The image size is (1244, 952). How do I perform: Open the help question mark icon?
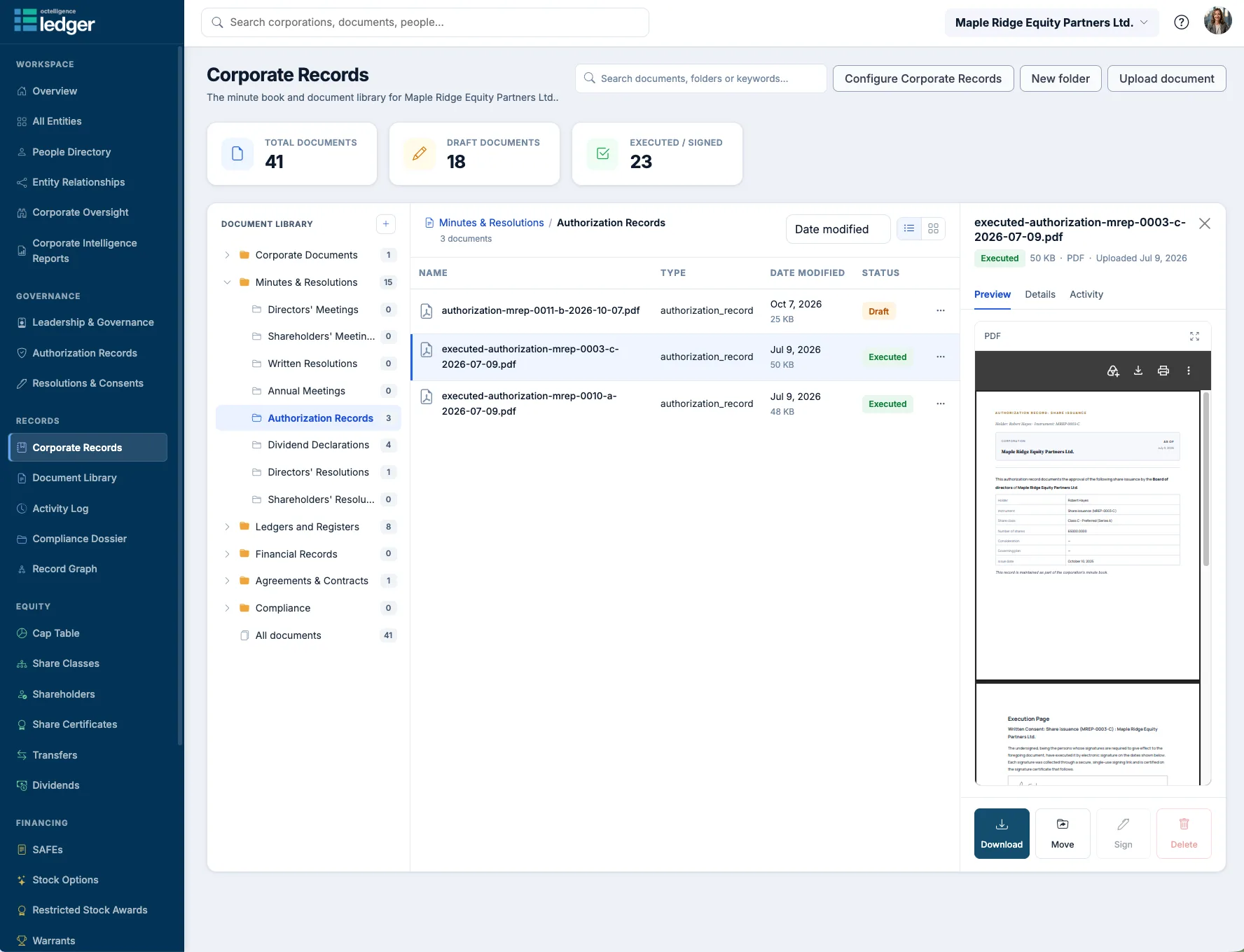1182,22
